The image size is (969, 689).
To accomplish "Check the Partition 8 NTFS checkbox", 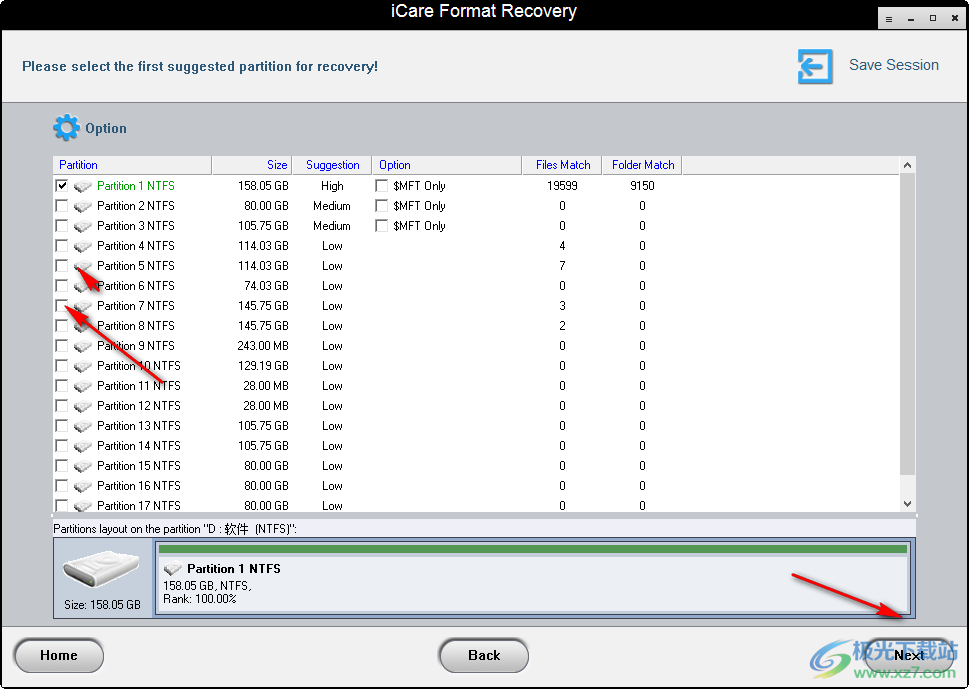I will 62,326.
